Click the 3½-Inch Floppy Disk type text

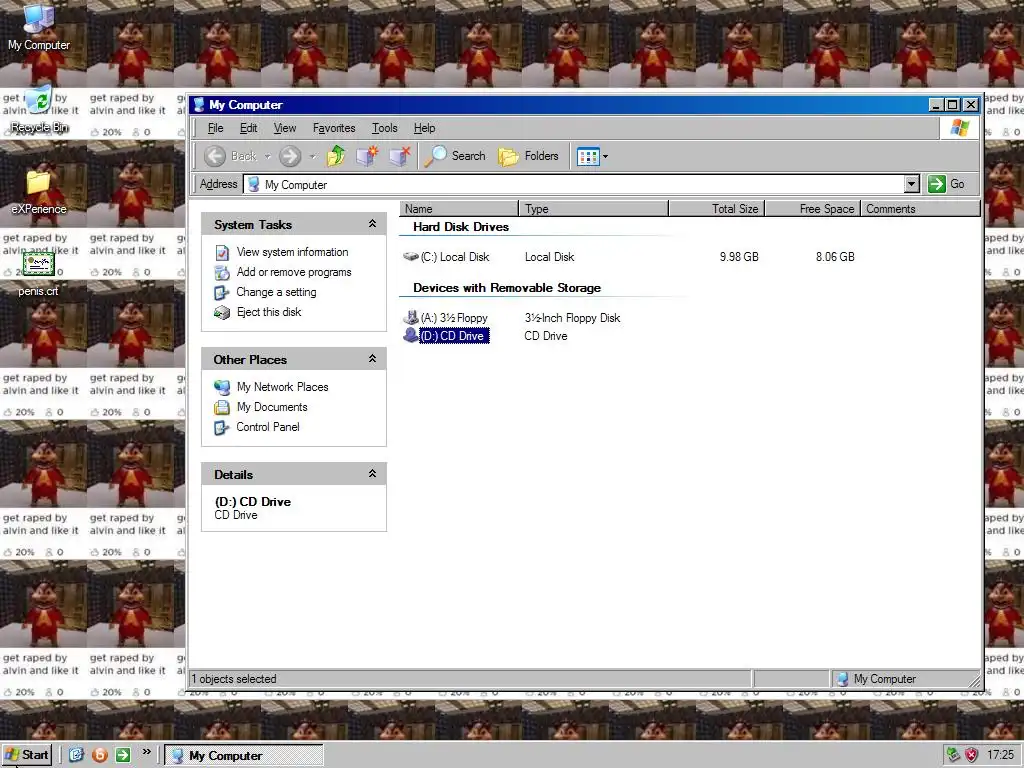coord(573,318)
